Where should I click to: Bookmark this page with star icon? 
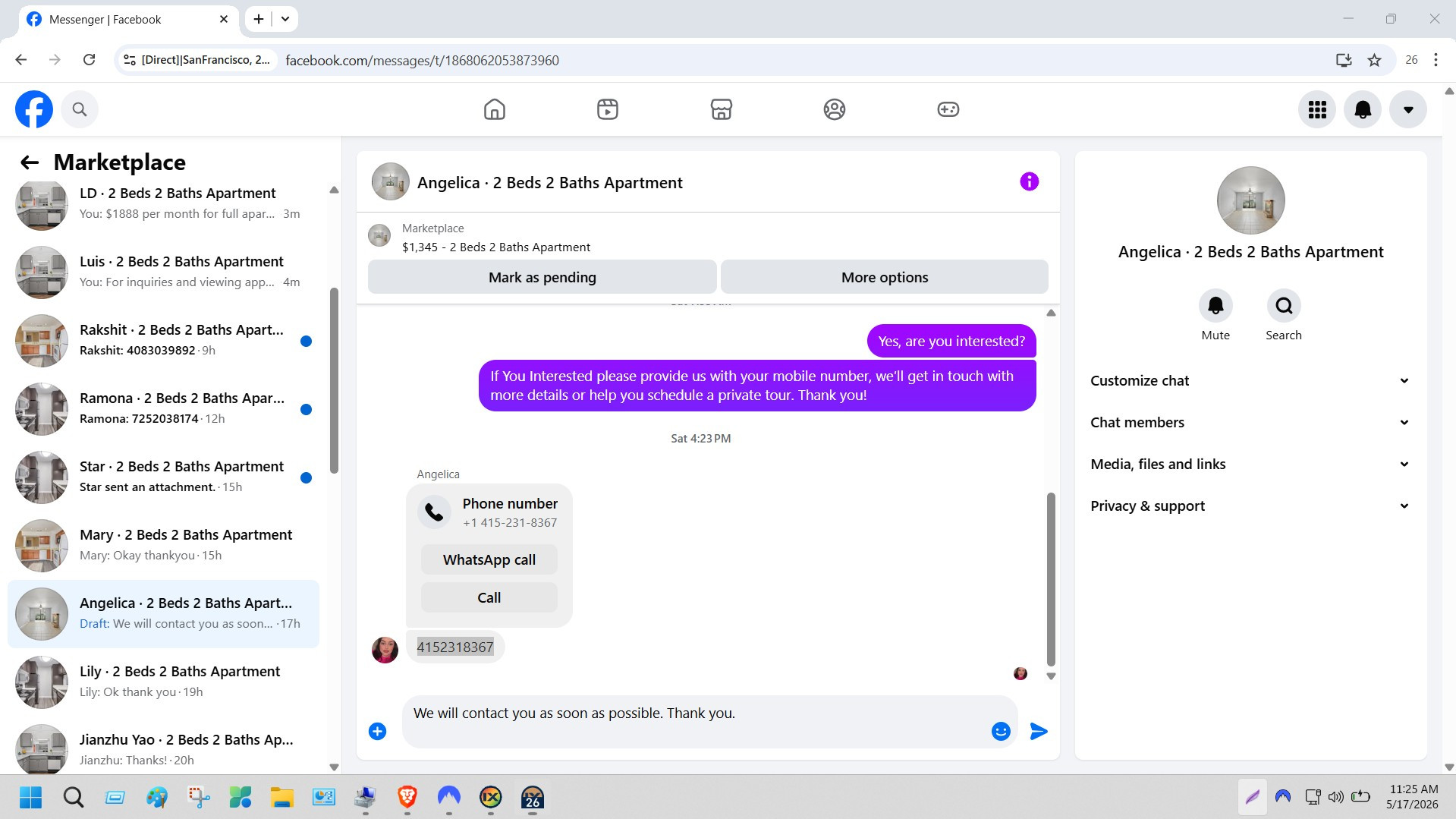[1374, 60]
